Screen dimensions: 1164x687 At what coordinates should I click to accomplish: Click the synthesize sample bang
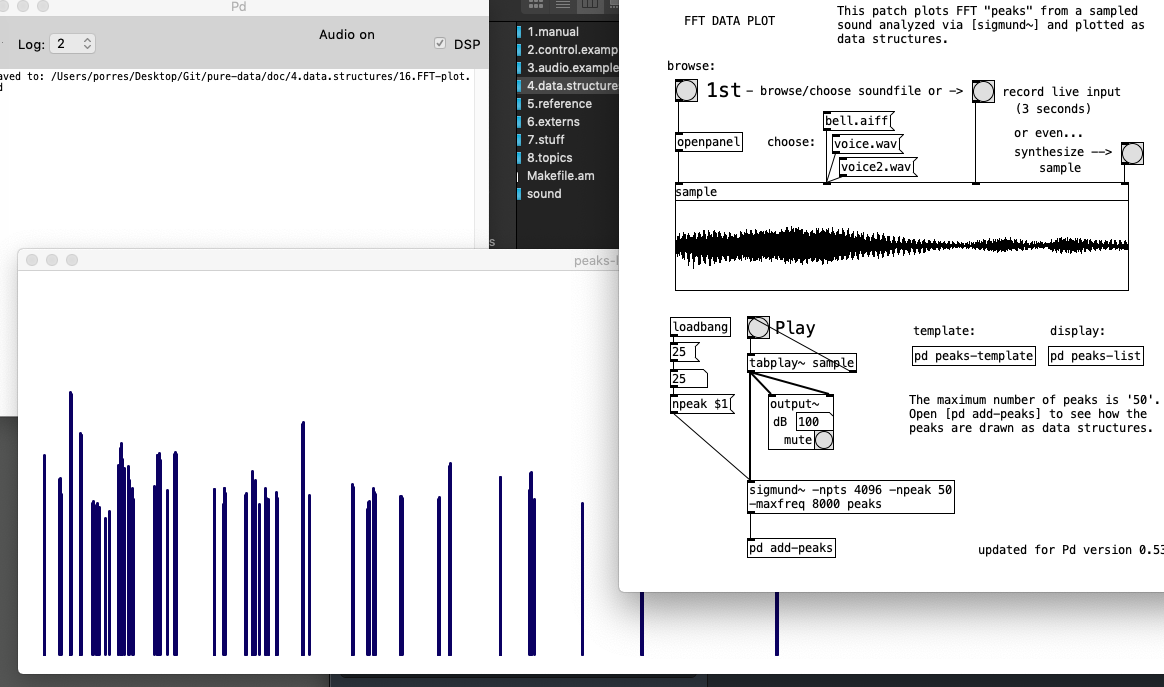tap(1132, 153)
